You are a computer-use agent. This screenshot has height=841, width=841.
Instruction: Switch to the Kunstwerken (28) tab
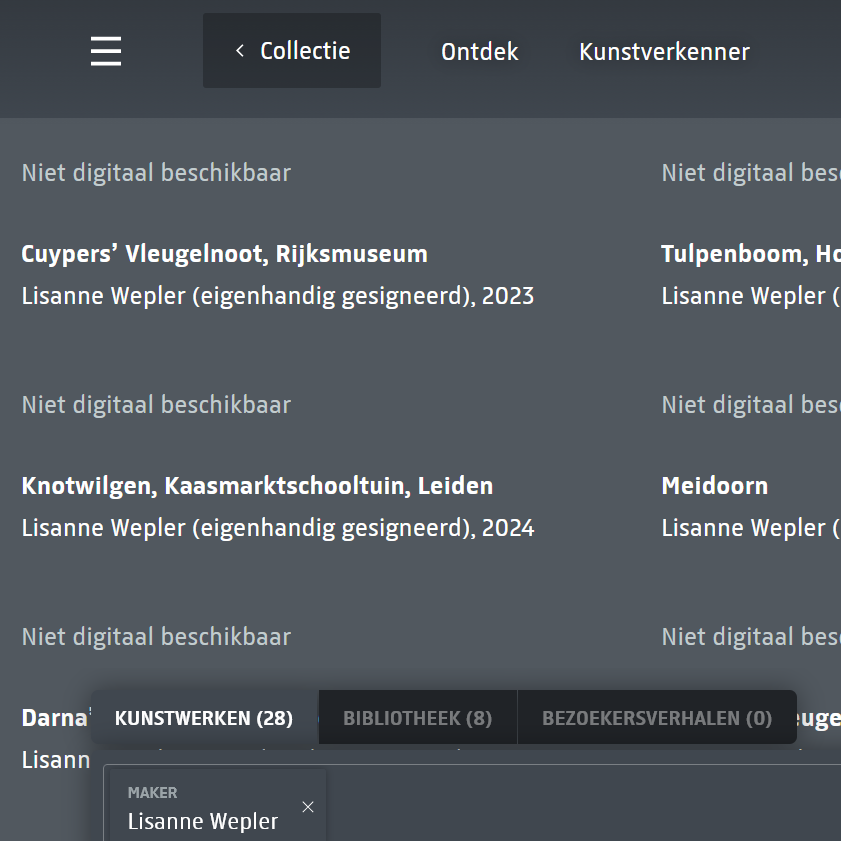point(204,718)
